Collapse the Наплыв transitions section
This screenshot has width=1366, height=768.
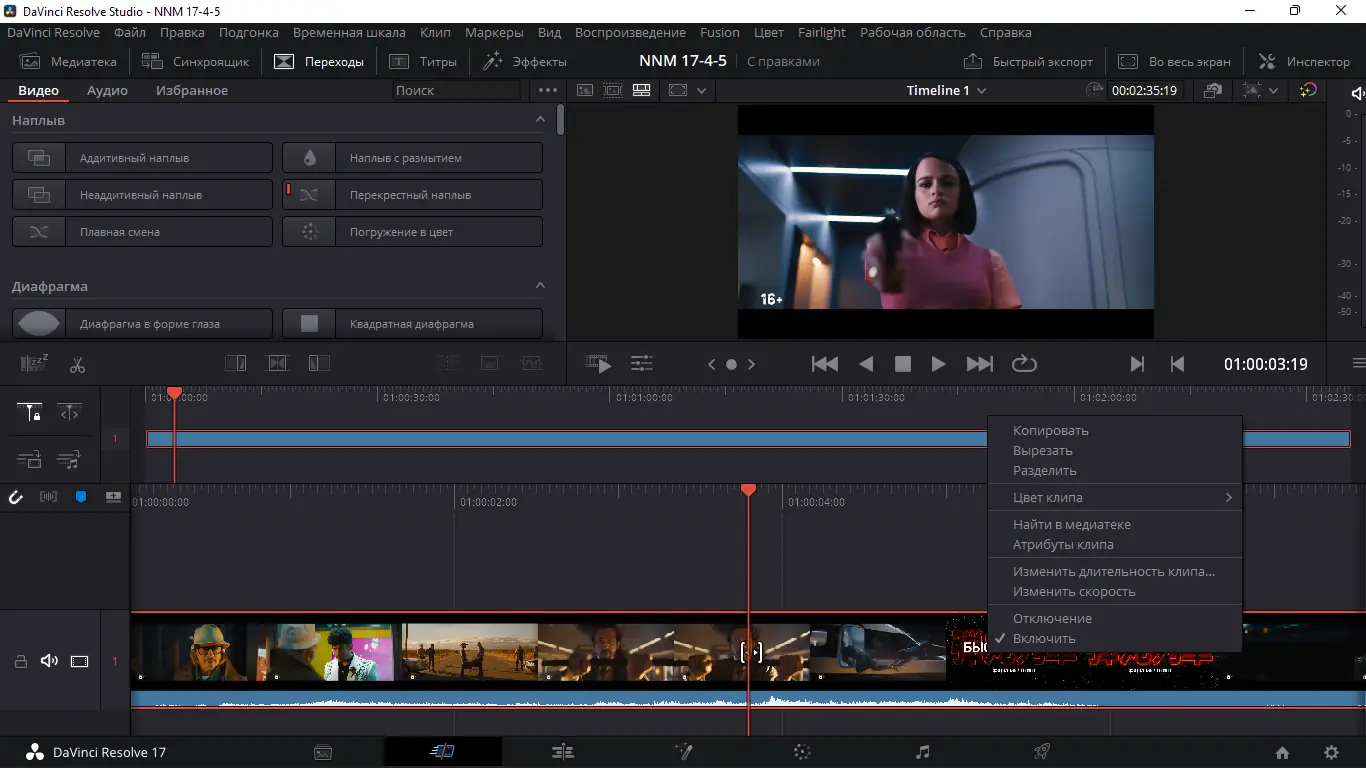point(540,120)
